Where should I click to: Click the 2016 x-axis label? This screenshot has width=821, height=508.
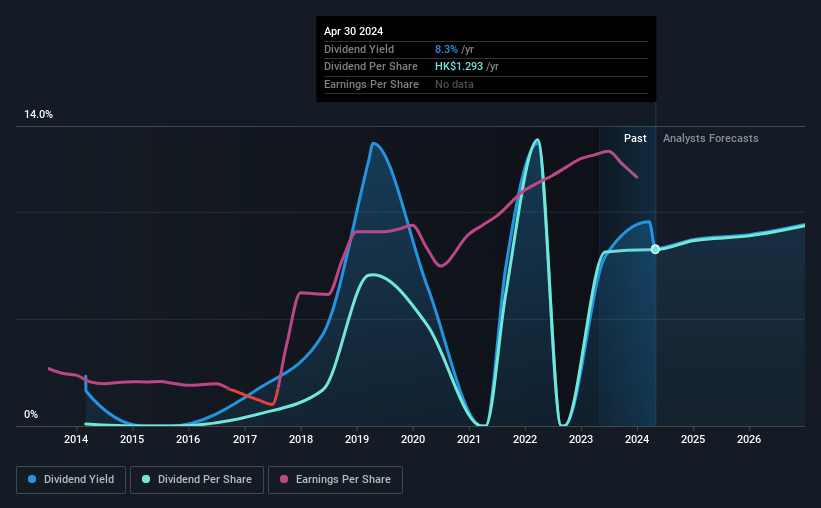[x=188, y=439]
